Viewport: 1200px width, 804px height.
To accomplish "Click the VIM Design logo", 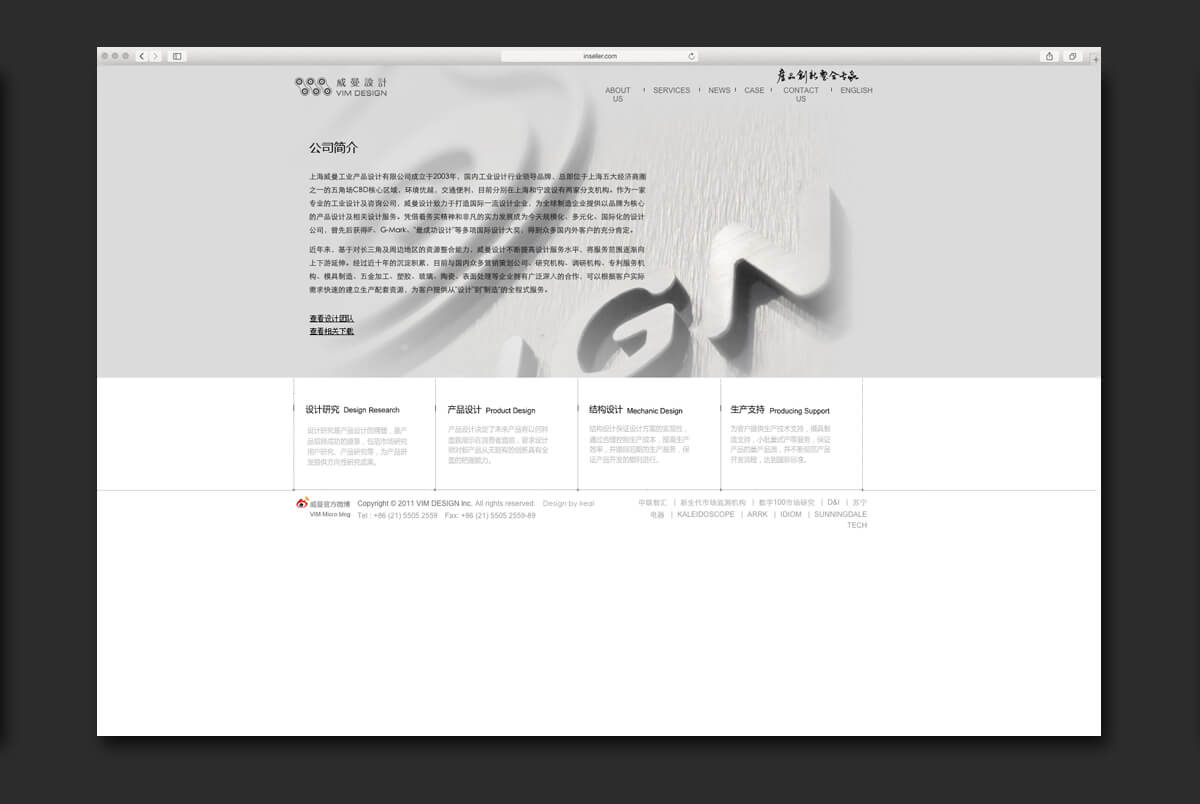I will click(341, 87).
